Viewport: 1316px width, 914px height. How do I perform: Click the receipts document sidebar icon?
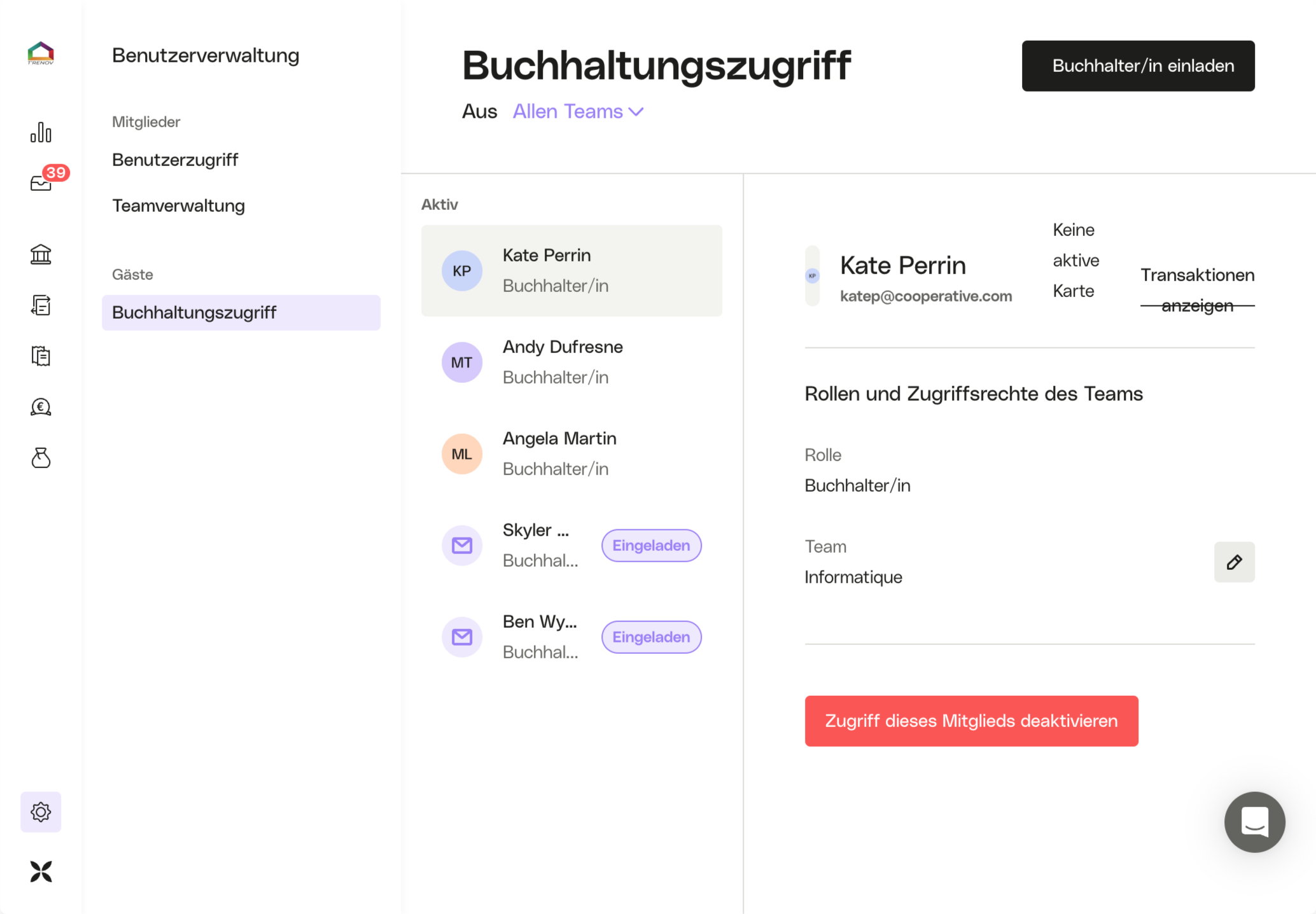pyautogui.click(x=41, y=356)
